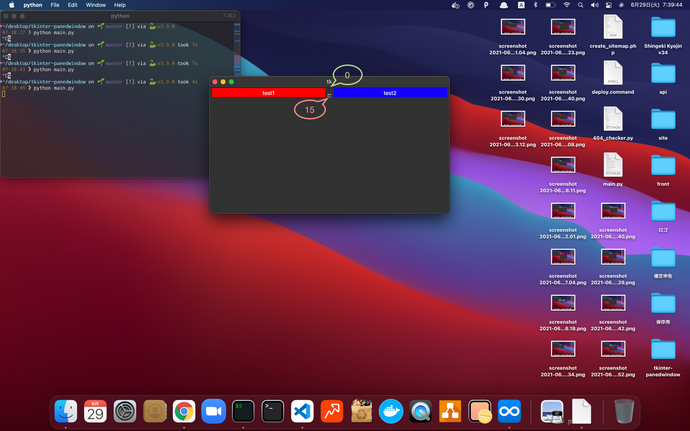
Task: Select the front folder on desktop
Action: [663, 169]
